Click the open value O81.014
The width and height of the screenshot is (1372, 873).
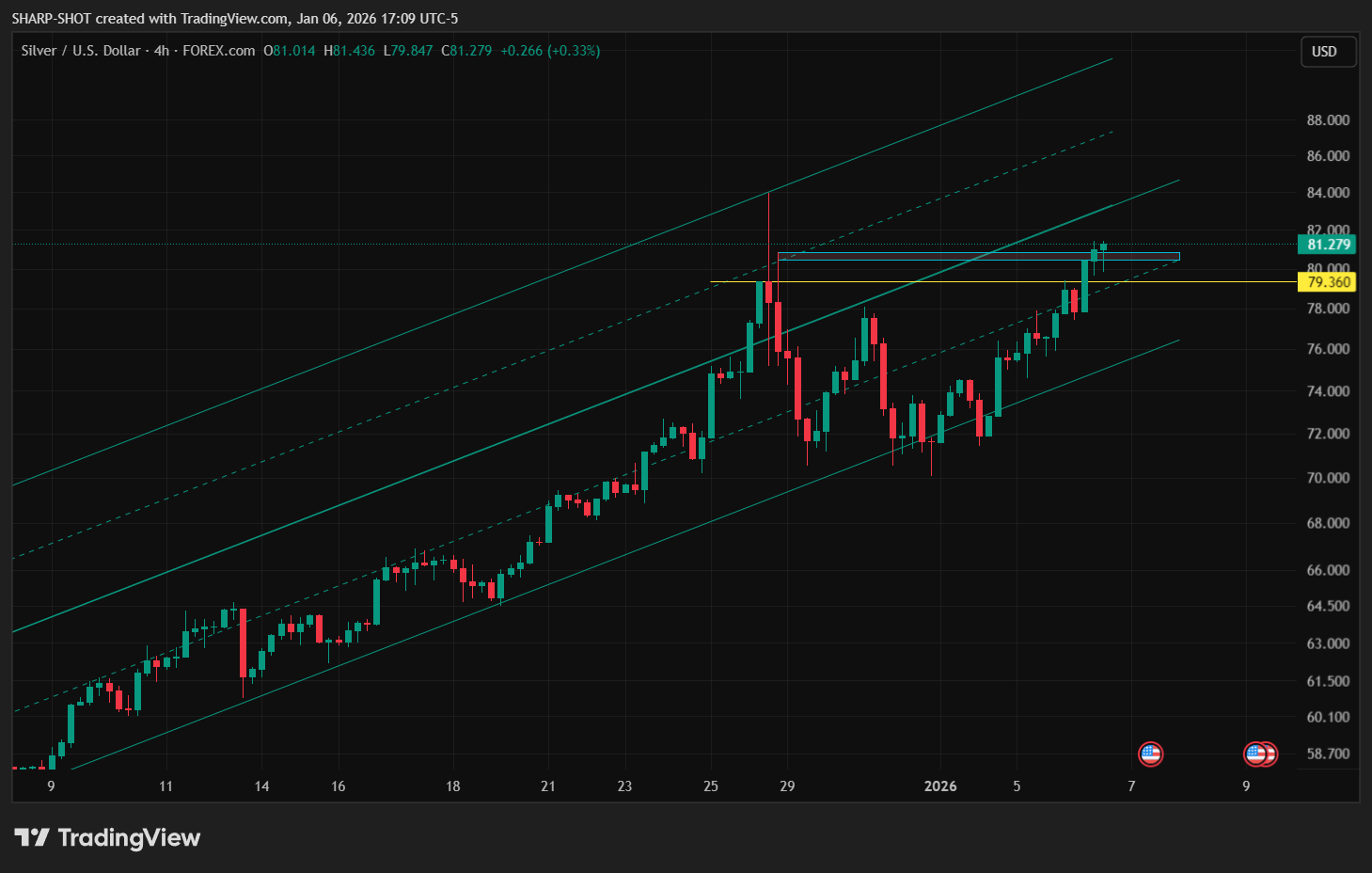pos(290,51)
